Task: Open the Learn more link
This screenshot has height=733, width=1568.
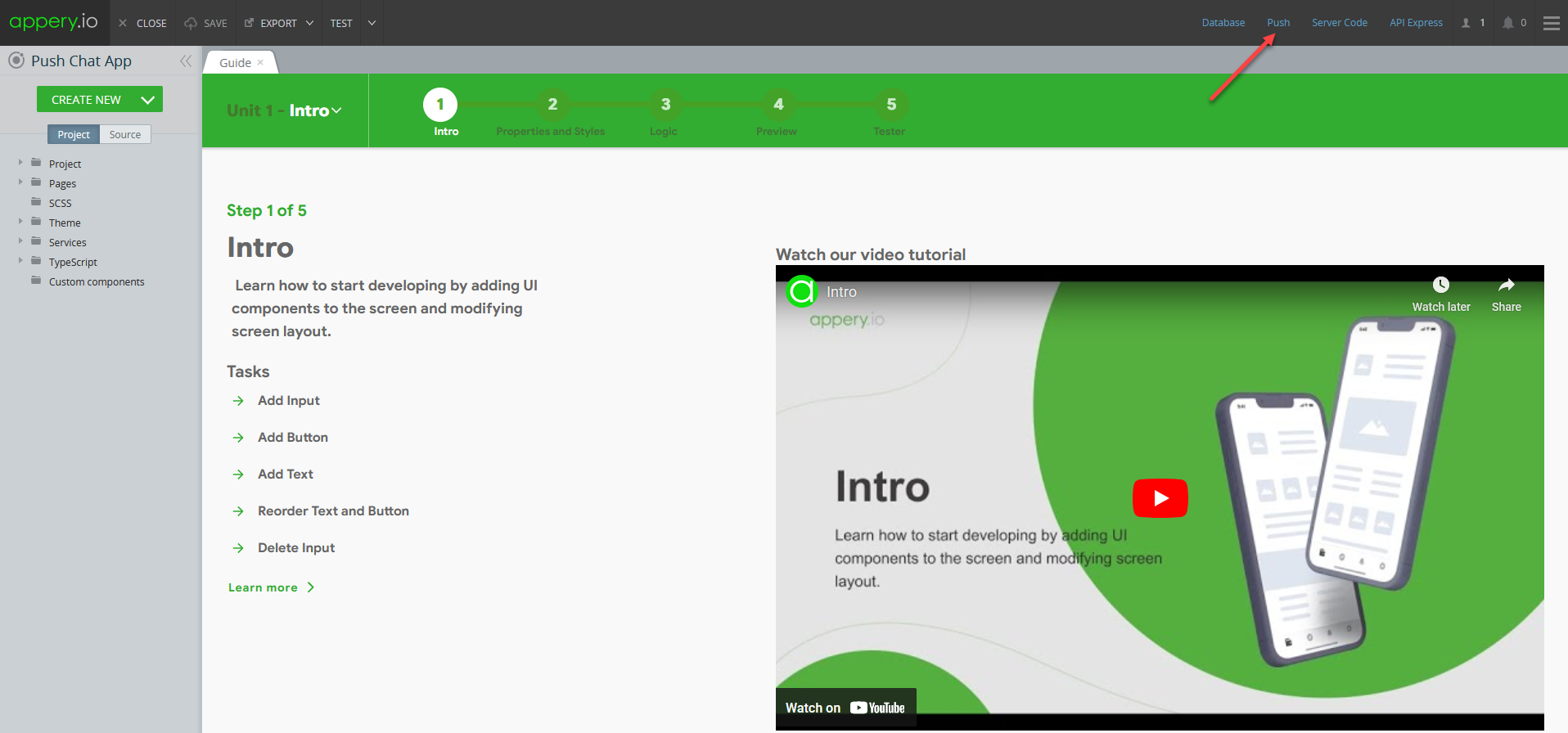Action: point(271,587)
